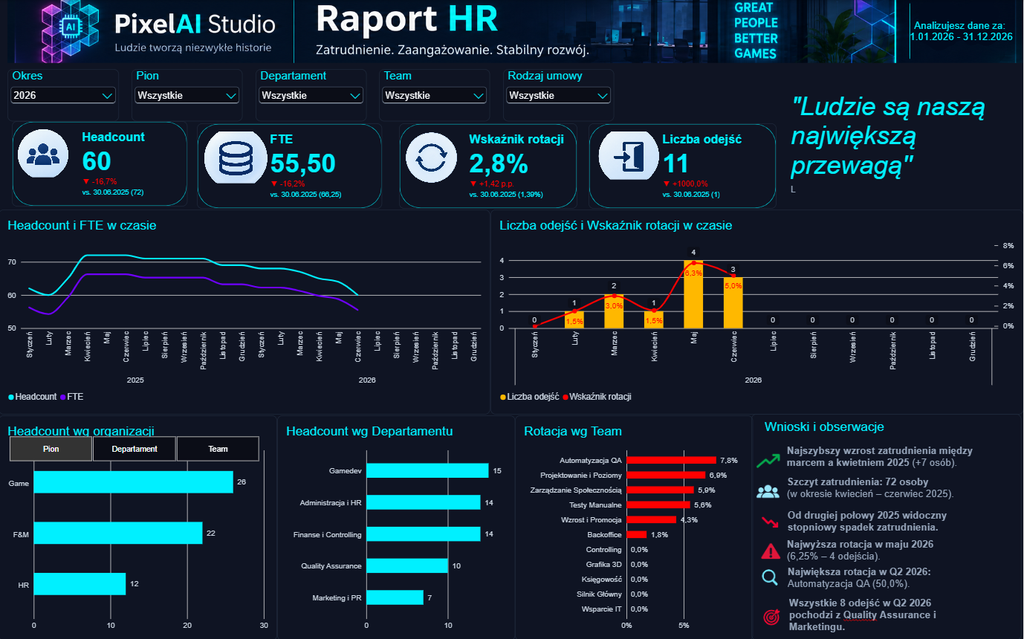This screenshot has width=1024, height=639.
Task: Toggle the FTE legend entry
Action: (x=72, y=397)
